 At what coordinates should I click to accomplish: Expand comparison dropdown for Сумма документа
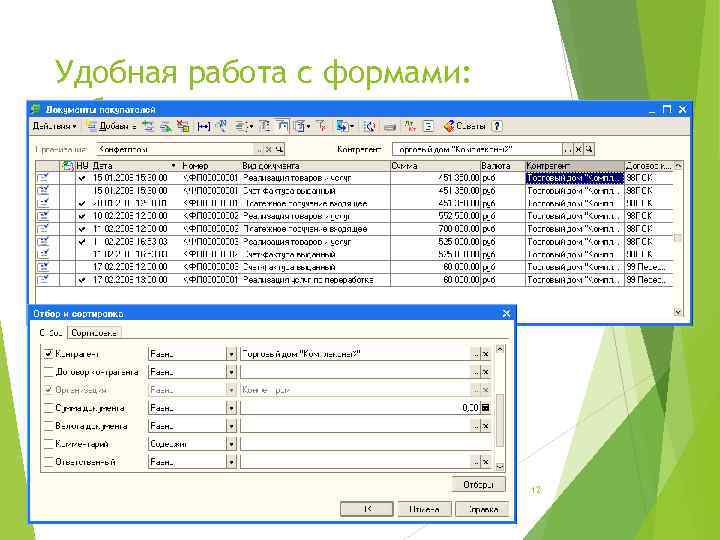coord(231,408)
